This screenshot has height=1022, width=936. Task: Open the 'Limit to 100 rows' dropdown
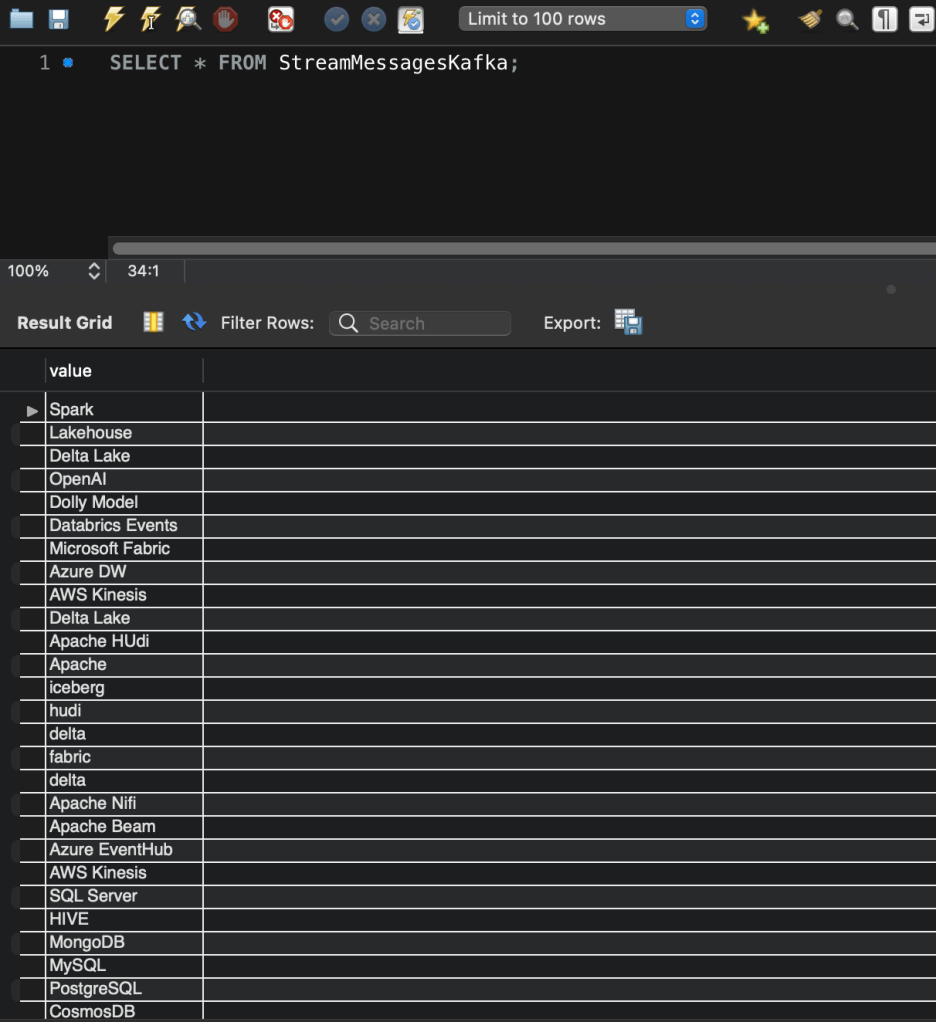(x=582, y=19)
